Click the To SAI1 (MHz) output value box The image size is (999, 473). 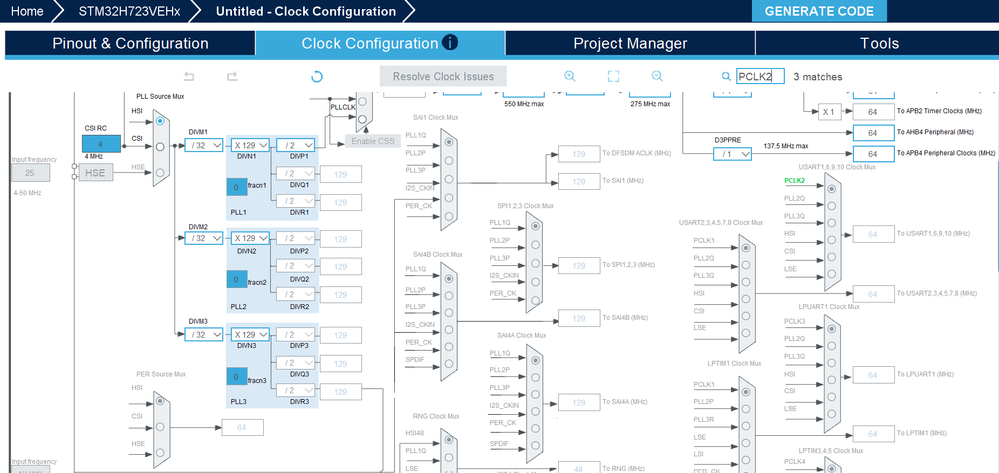point(579,182)
